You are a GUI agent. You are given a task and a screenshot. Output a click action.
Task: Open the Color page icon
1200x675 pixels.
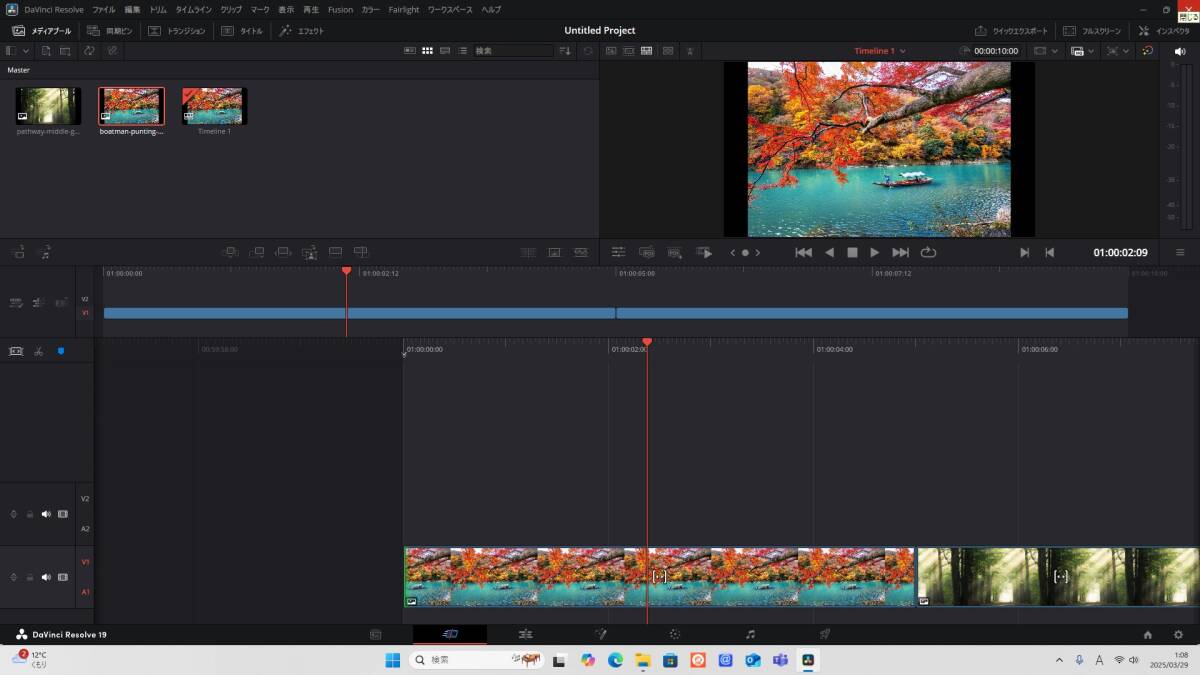click(x=675, y=634)
